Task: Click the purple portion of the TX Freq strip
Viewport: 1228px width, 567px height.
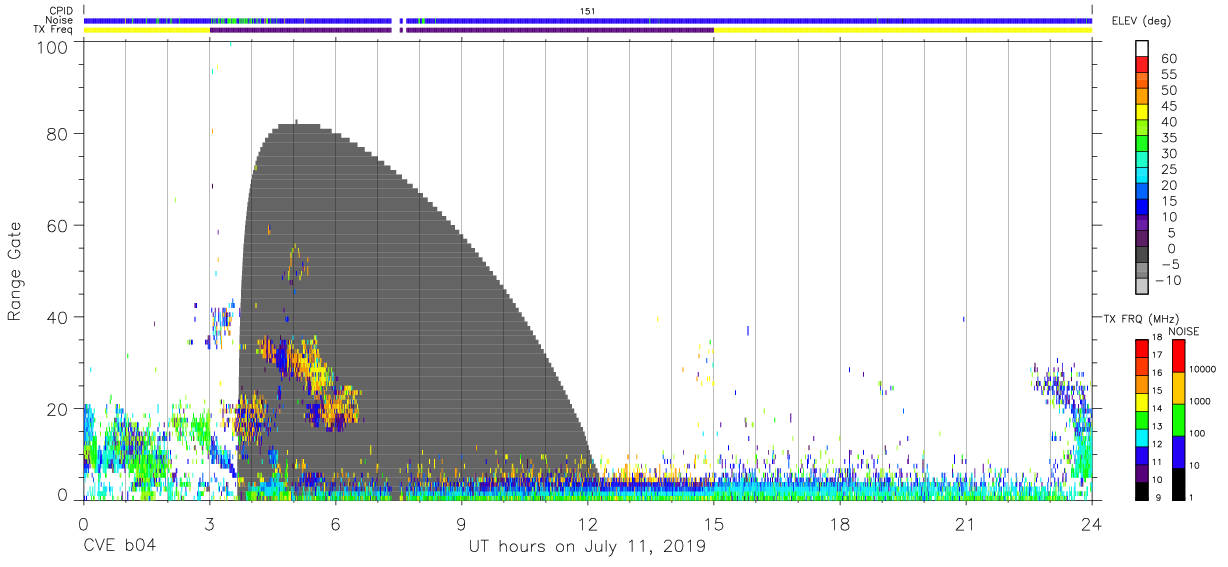Action: [460, 30]
